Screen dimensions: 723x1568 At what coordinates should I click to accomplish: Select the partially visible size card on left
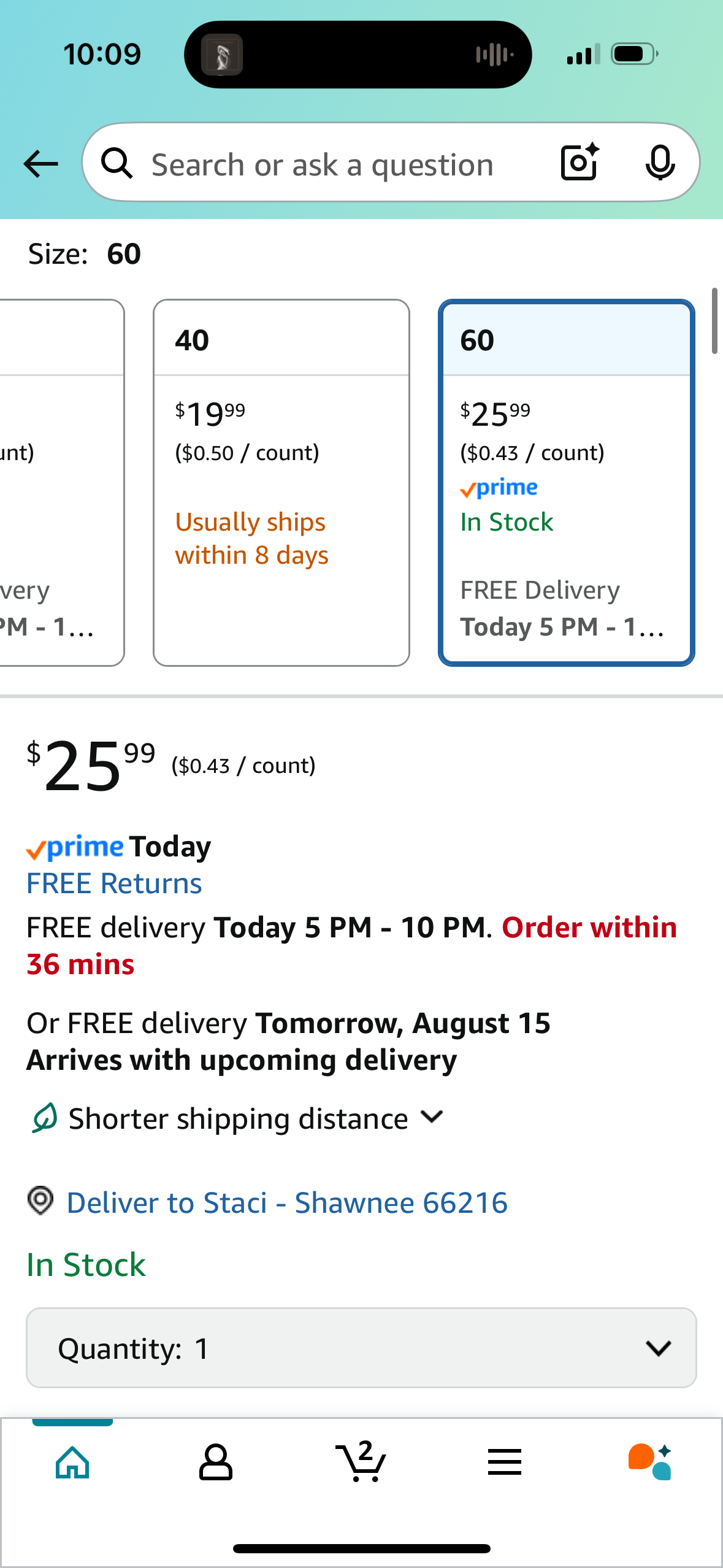61,483
